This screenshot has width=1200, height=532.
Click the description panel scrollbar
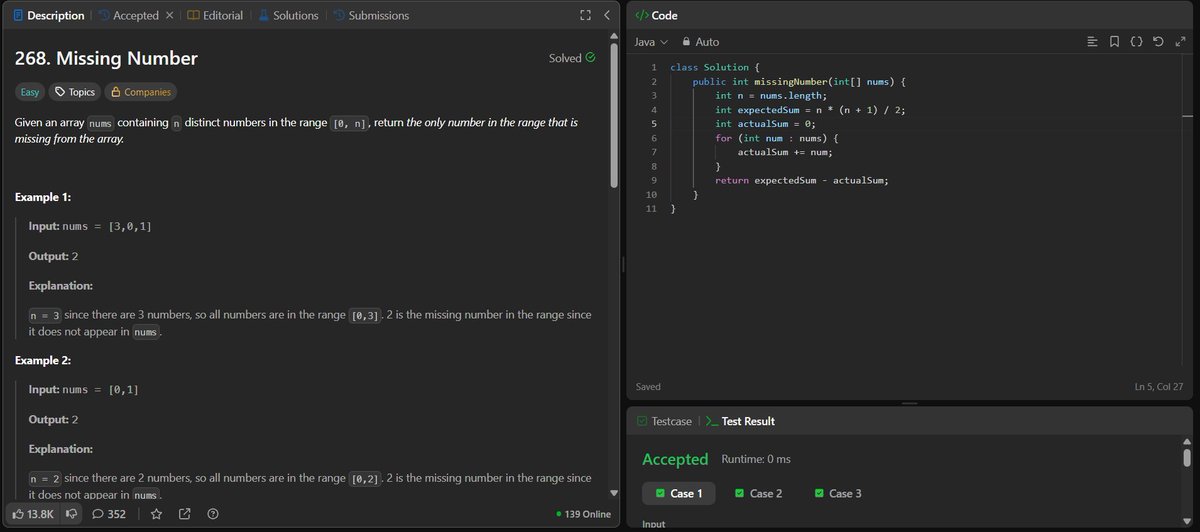[x=614, y=115]
